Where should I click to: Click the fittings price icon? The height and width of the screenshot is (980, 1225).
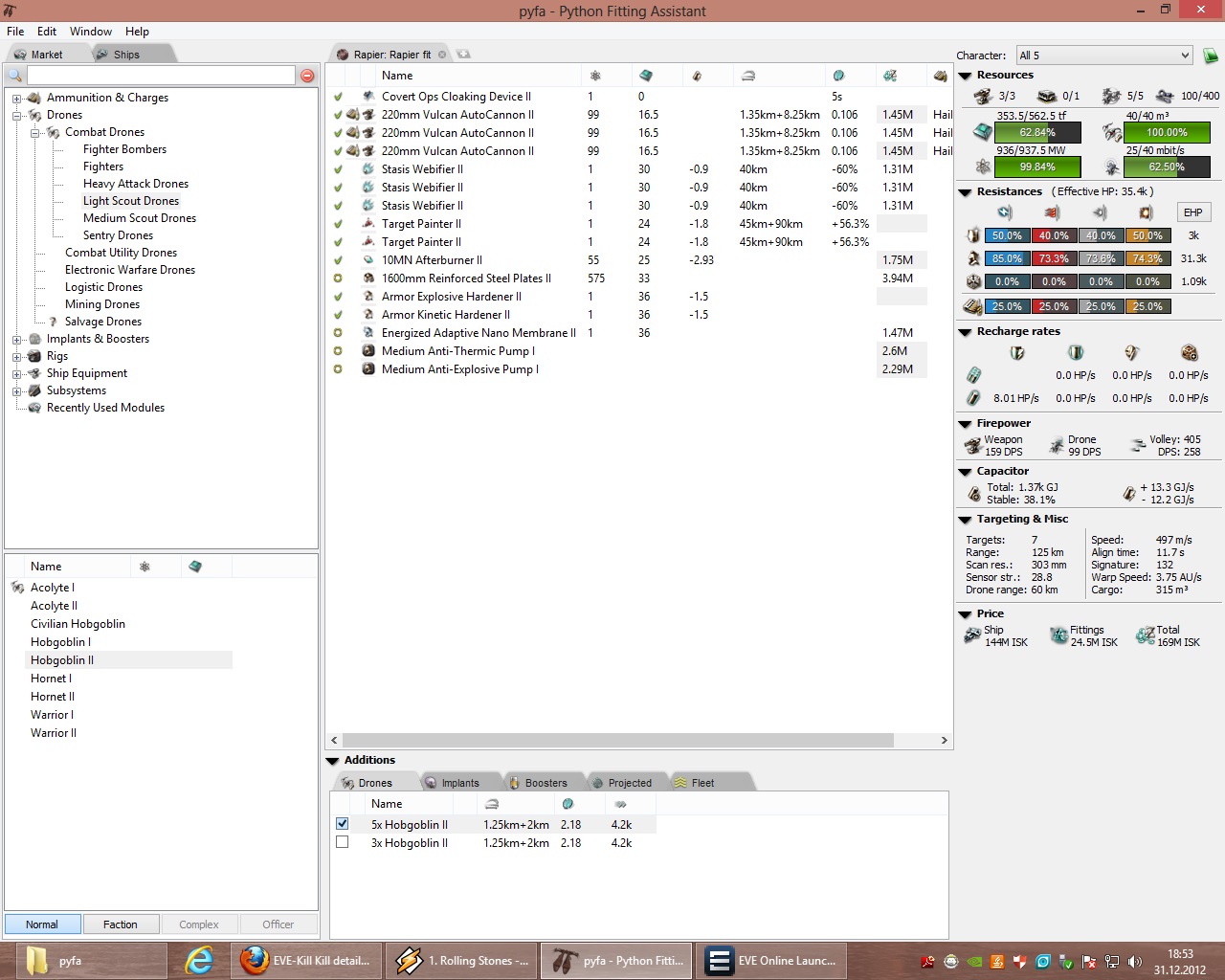pyautogui.click(x=1058, y=635)
